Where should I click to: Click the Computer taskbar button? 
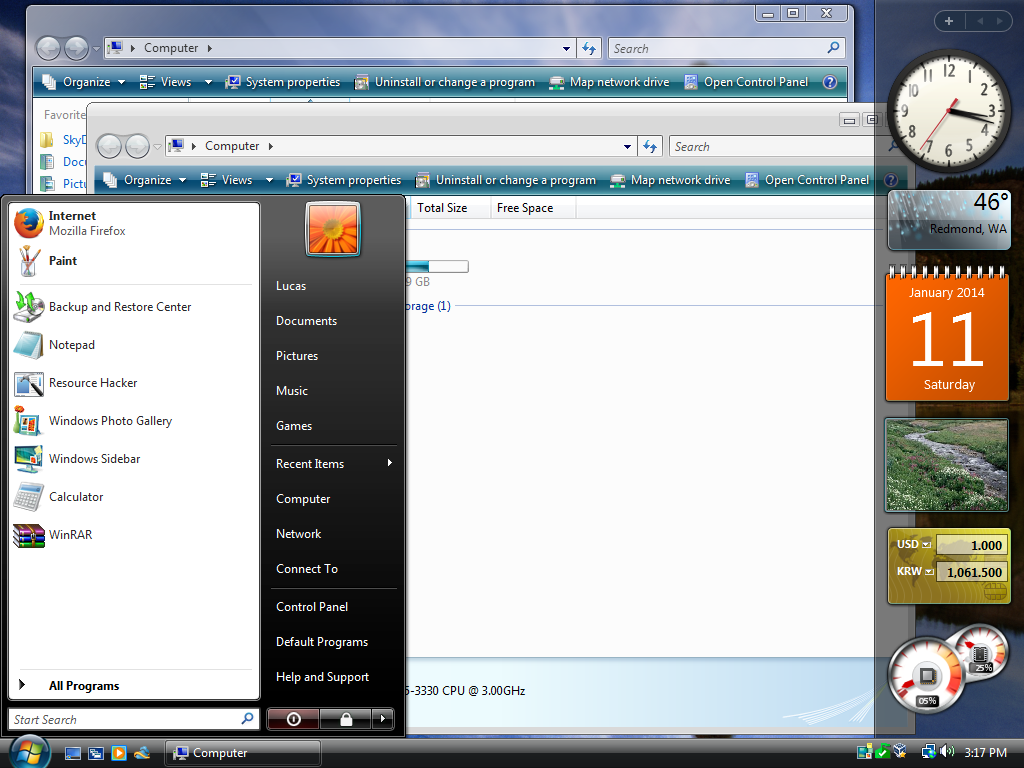click(242, 753)
